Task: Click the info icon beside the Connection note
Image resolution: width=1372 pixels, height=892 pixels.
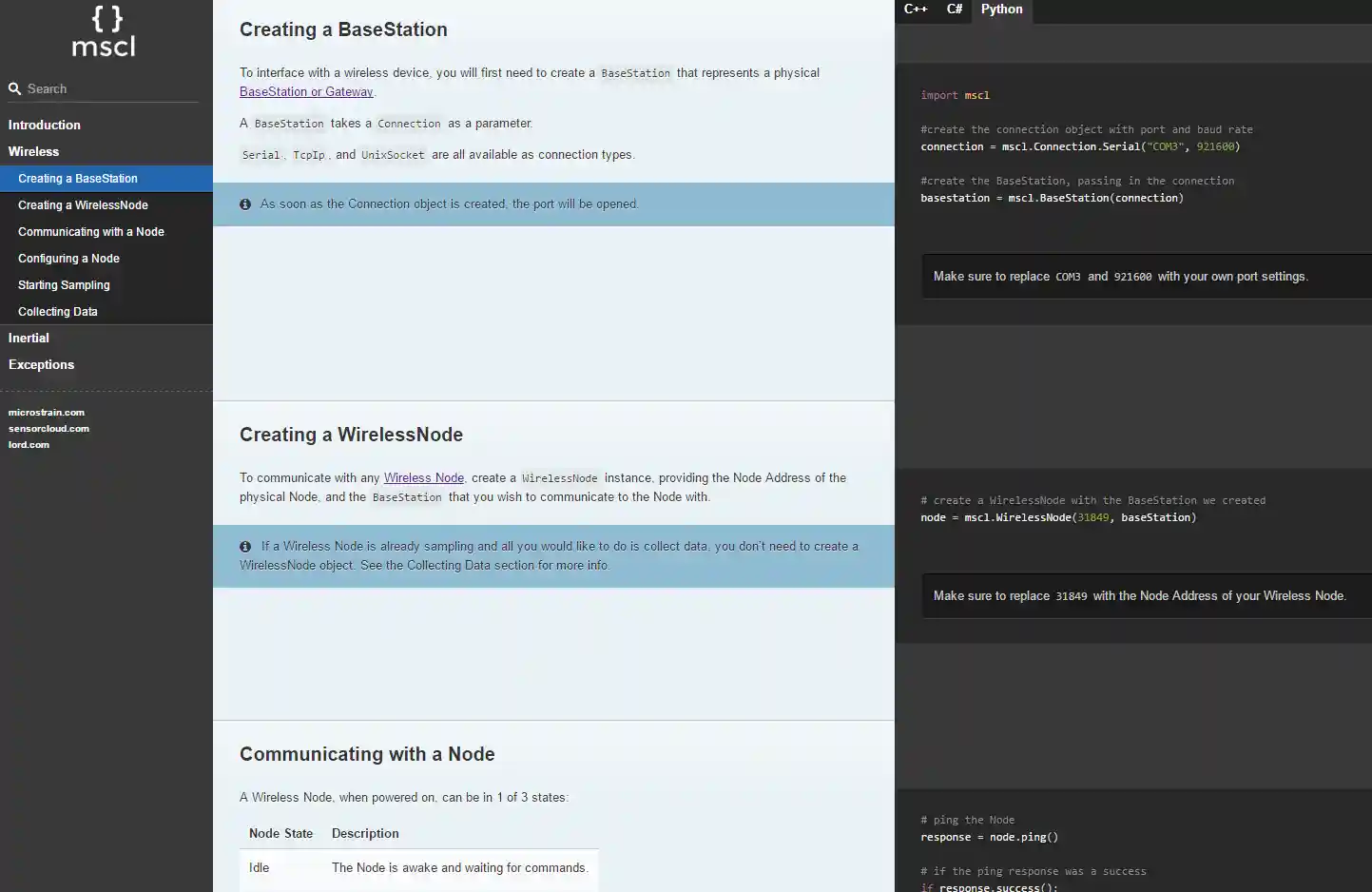Action: coord(245,204)
